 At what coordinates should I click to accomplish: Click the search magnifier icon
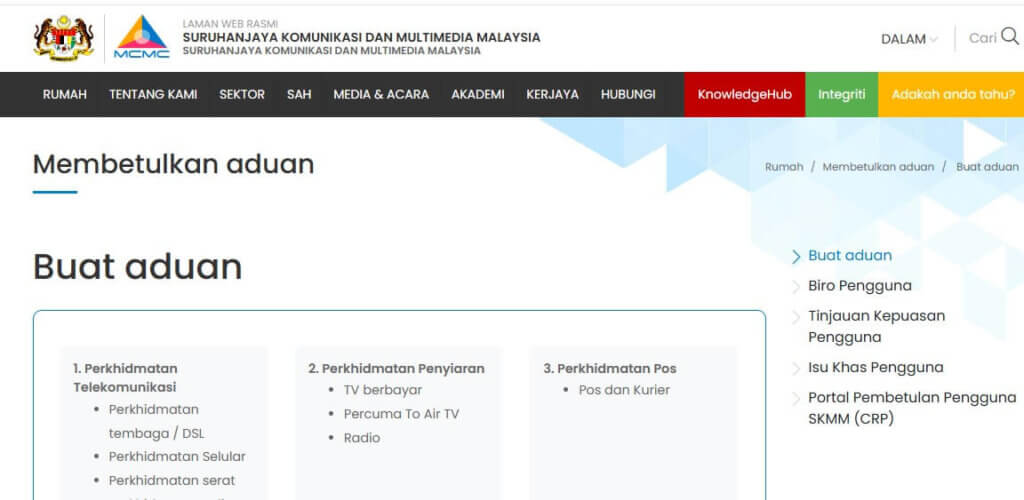[x=1010, y=37]
